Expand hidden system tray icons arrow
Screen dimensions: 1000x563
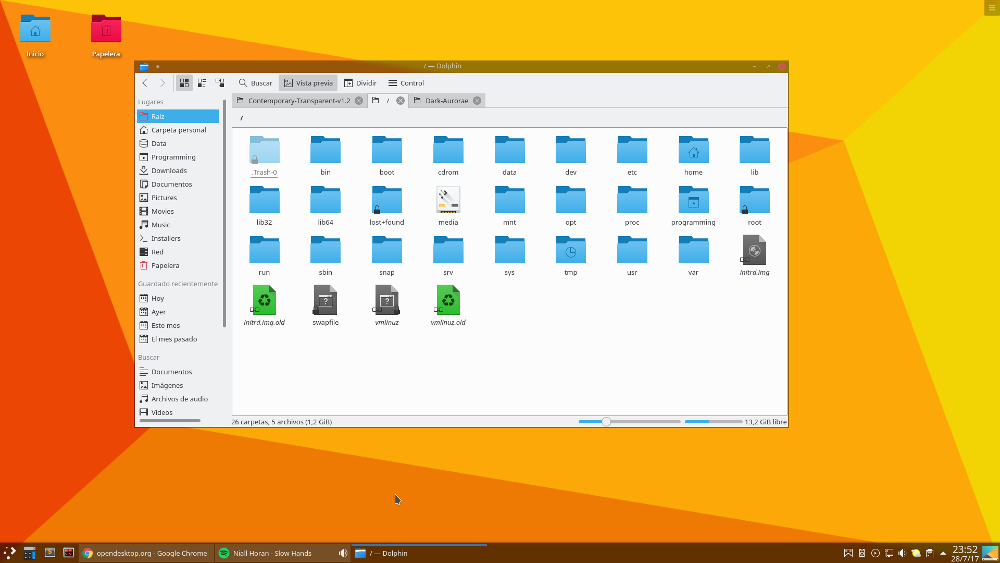(x=943, y=553)
